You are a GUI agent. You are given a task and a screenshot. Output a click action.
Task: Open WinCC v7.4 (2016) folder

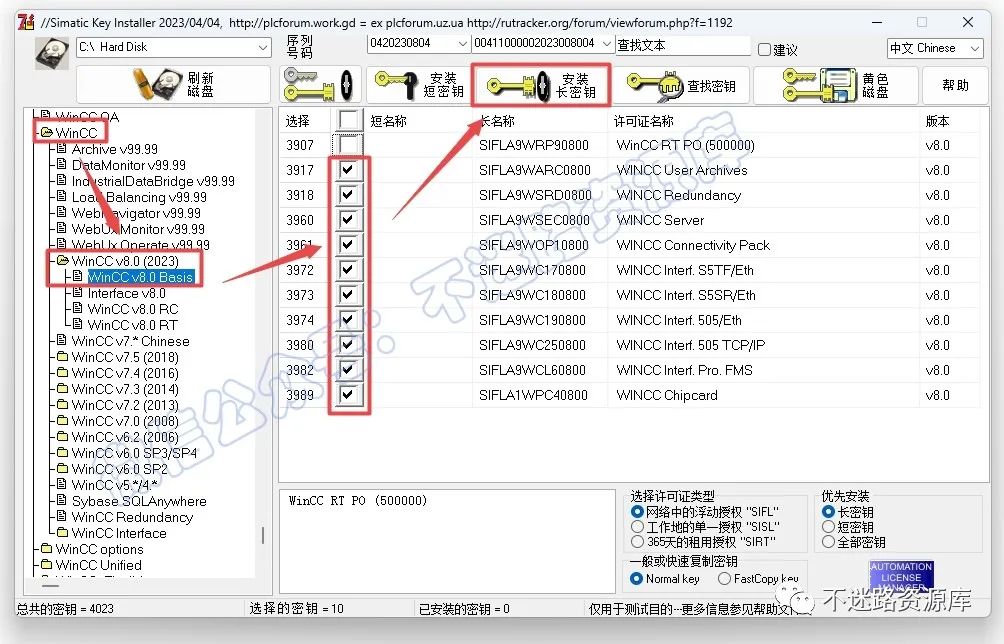pyautogui.click(x=125, y=373)
